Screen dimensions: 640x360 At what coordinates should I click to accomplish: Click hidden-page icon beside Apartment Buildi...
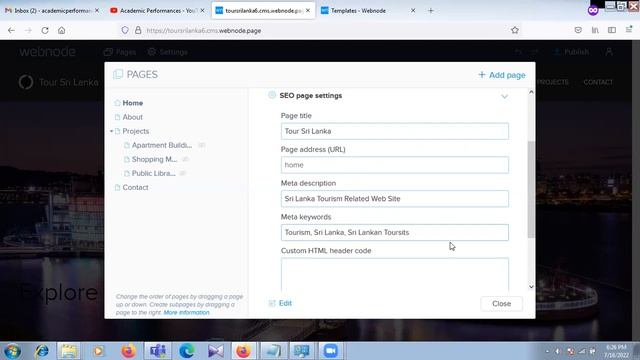pyautogui.click(x=202, y=145)
